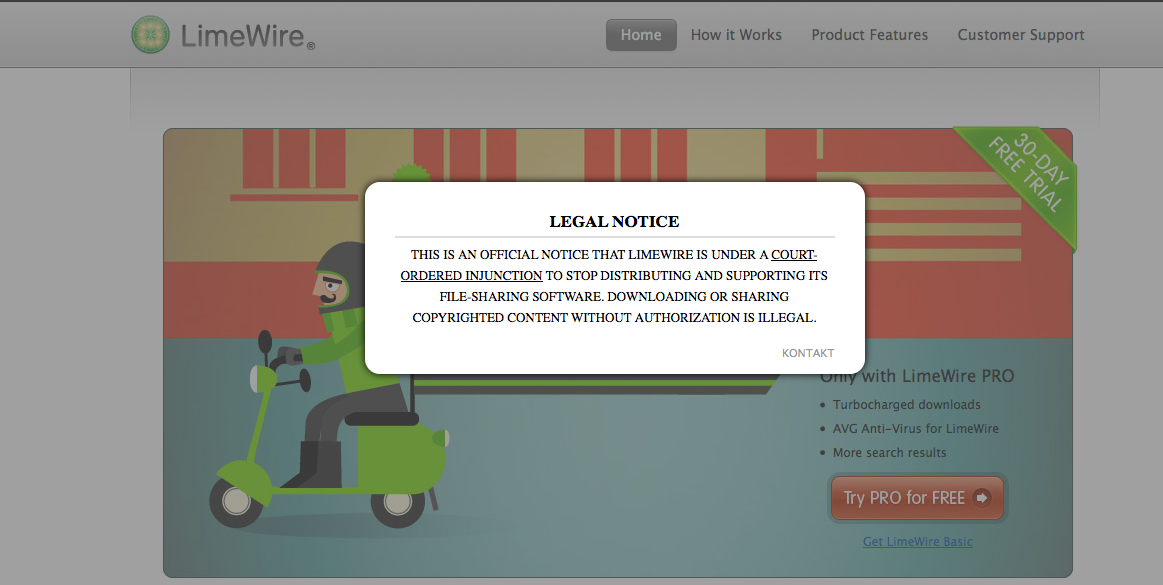Click the scooter rider illustration
Image resolution: width=1163 pixels, height=585 pixels.
click(330, 386)
